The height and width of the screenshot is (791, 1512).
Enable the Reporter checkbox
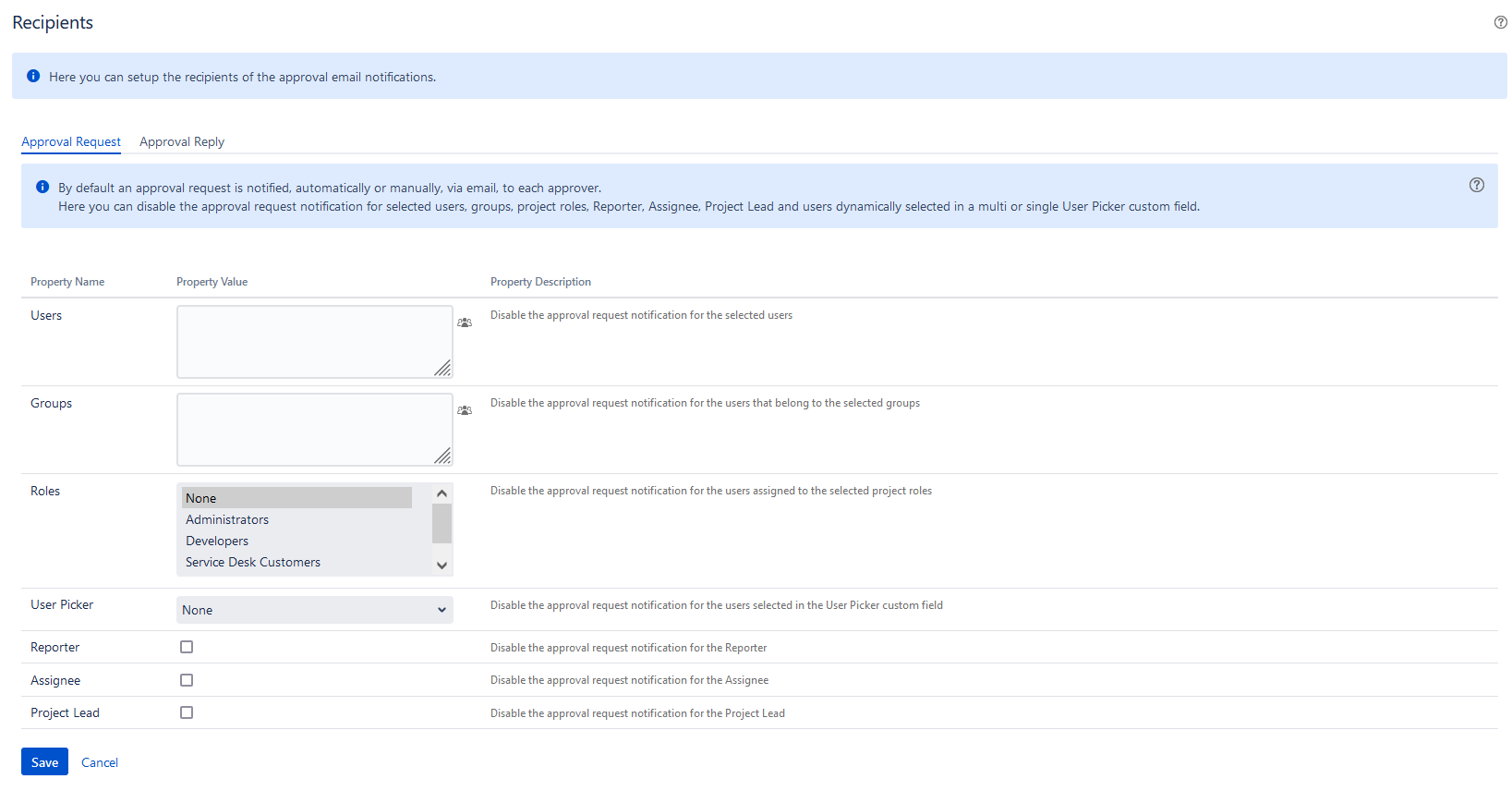coord(187,647)
